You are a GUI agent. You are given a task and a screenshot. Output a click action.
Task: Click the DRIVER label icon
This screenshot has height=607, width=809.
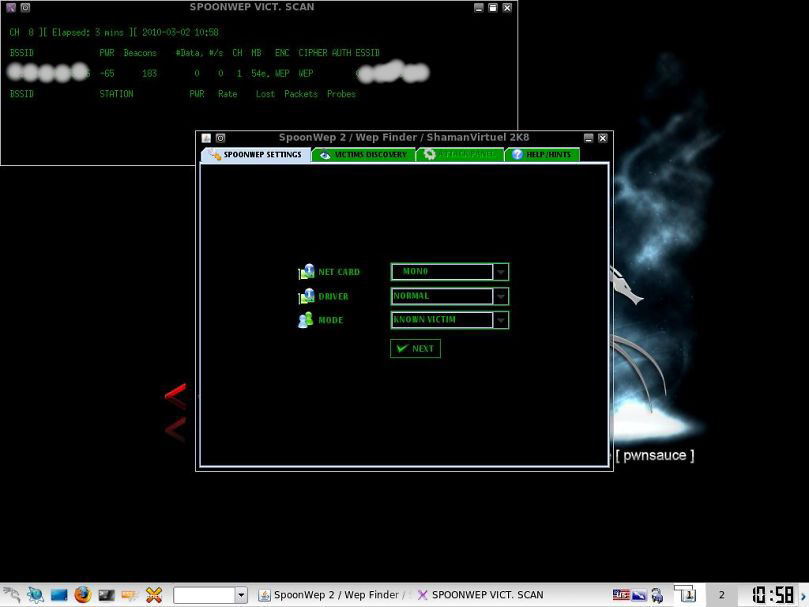pos(306,296)
